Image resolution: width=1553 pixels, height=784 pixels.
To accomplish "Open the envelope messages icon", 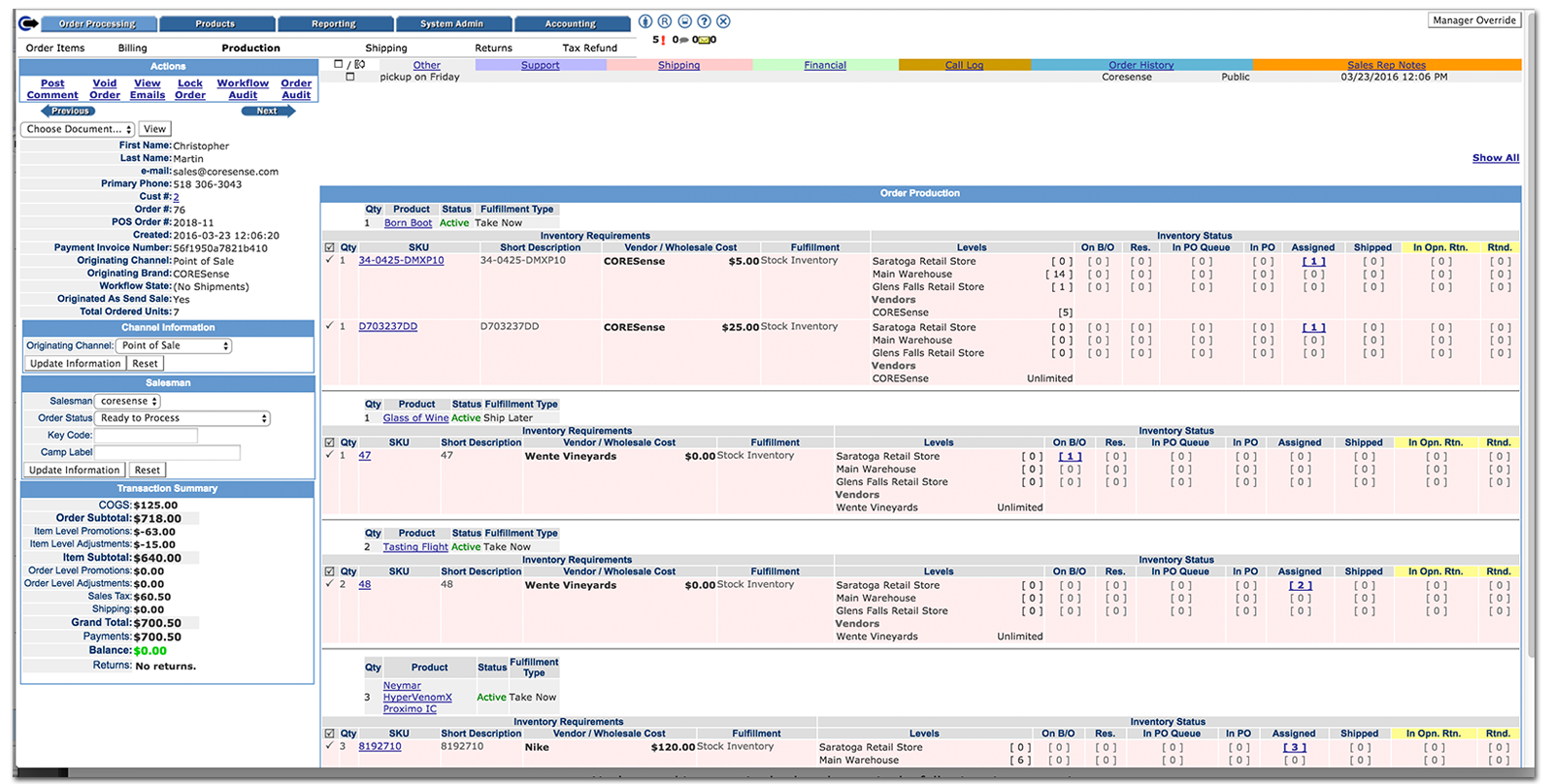I will (x=704, y=40).
